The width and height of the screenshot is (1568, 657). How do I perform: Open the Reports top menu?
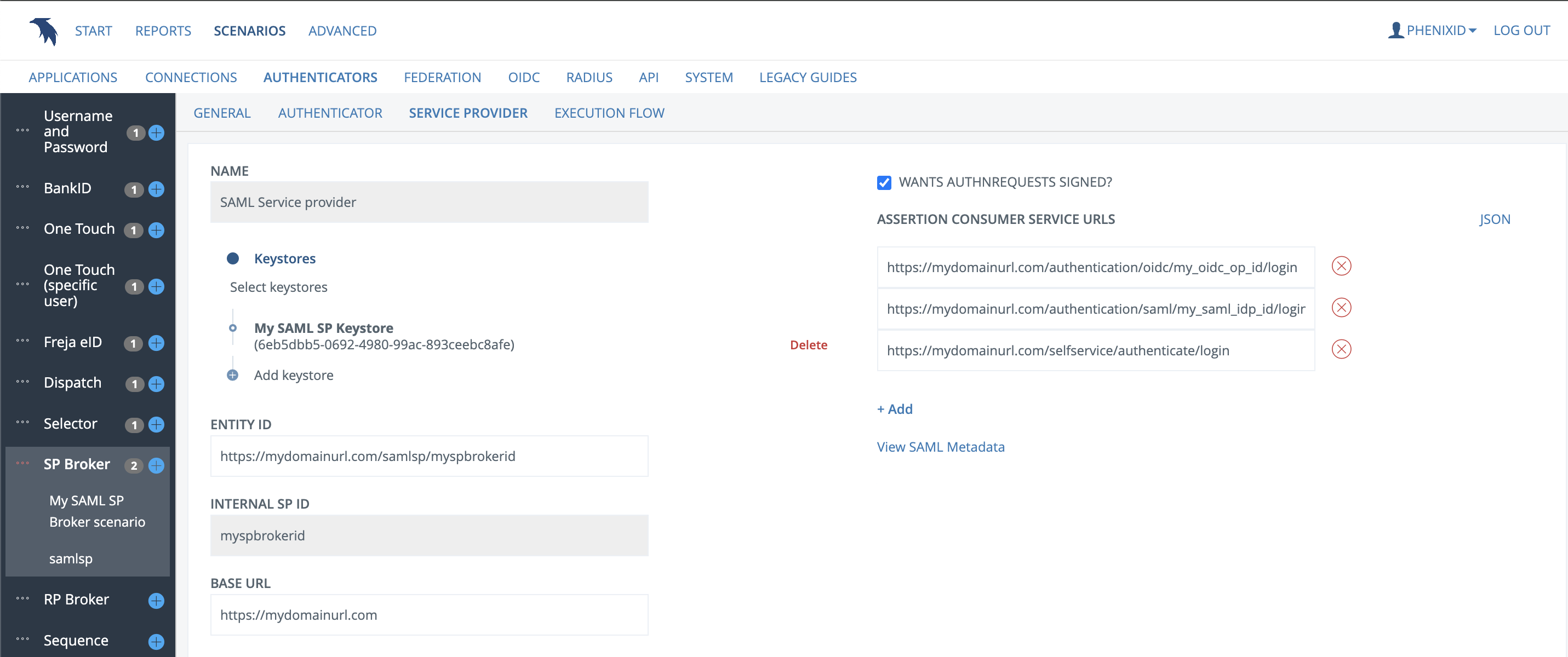163,31
